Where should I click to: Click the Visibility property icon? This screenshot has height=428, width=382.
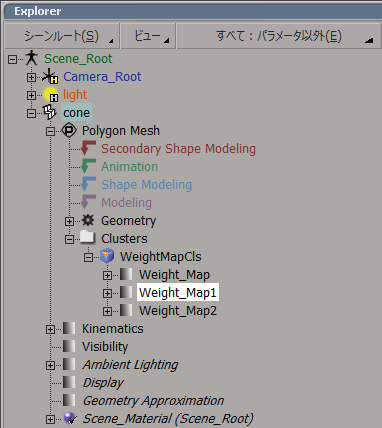(x=69, y=346)
